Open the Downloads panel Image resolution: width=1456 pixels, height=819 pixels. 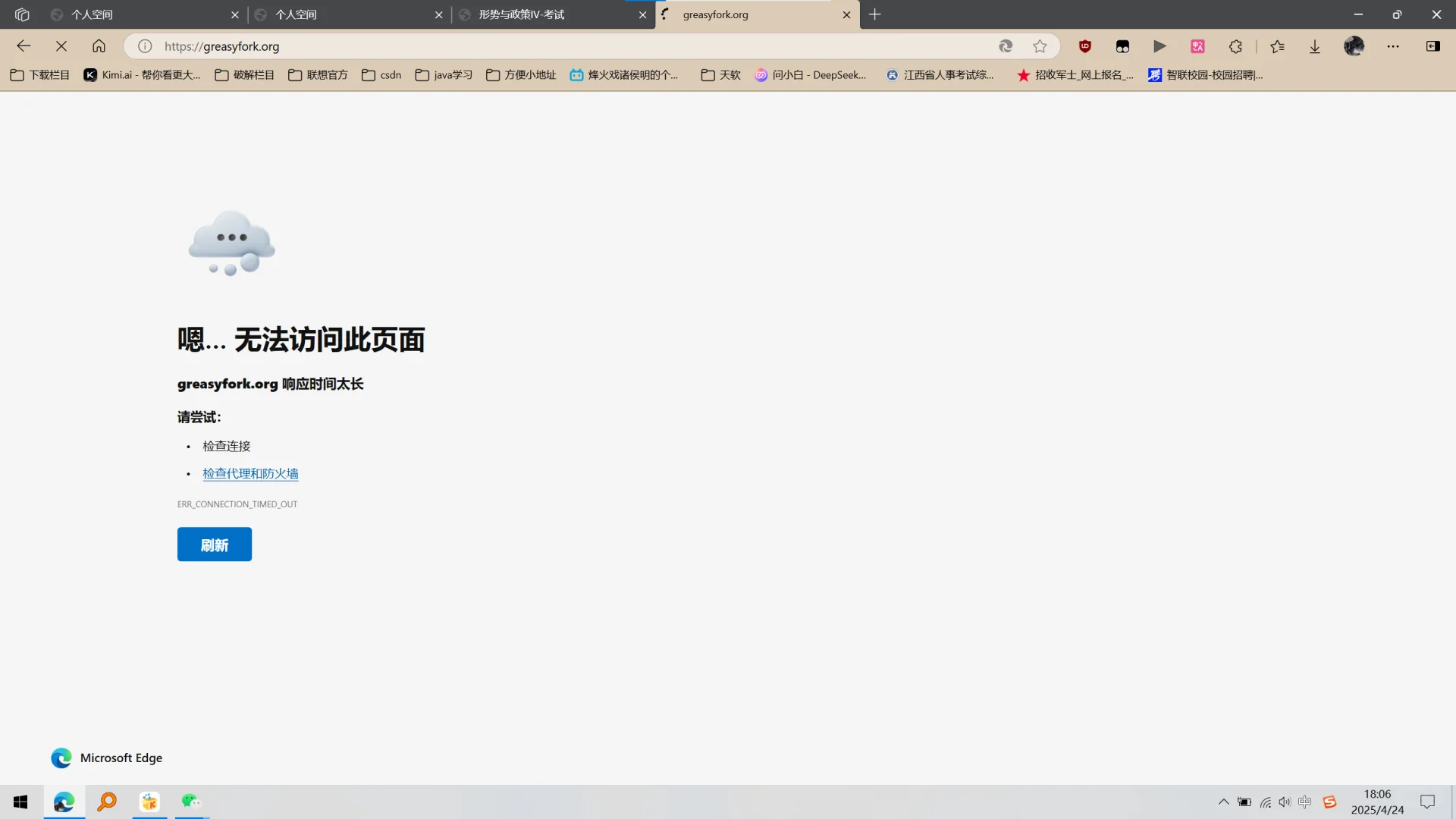[1314, 46]
